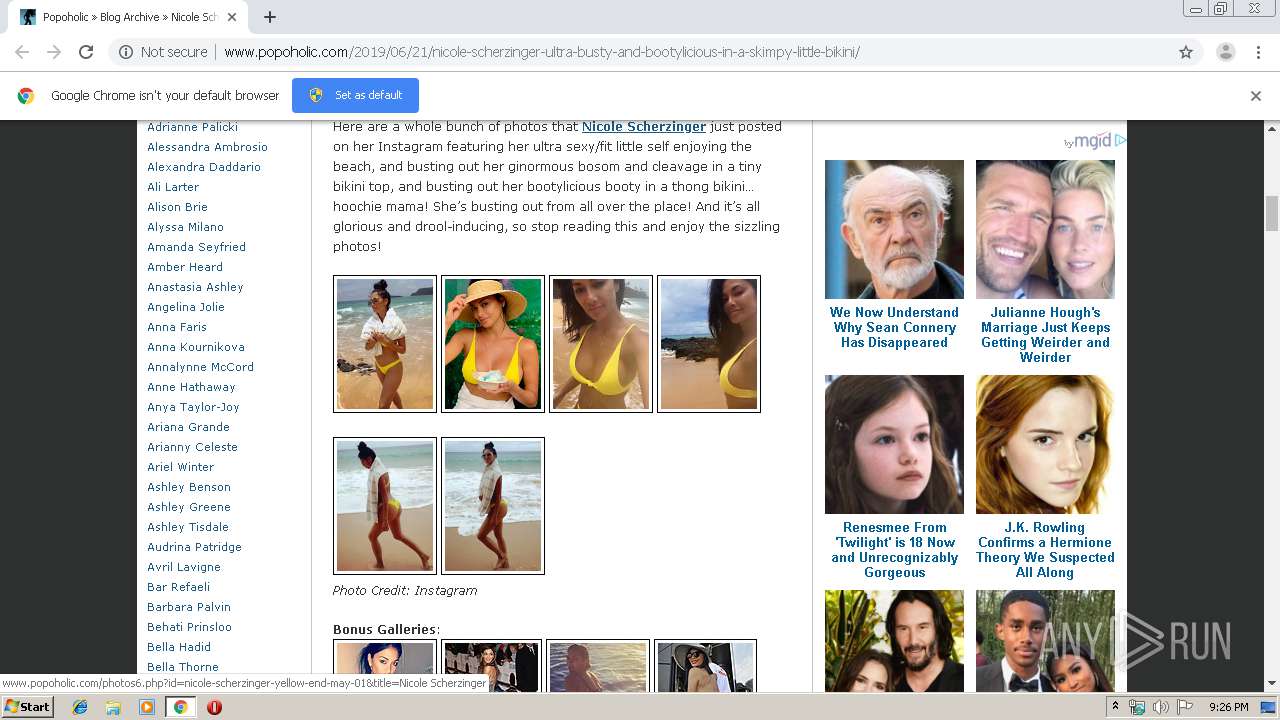The width and height of the screenshot is (1280, 720).
Task: Open the file explorer taskbar icon
Action: tap(113, 707)
